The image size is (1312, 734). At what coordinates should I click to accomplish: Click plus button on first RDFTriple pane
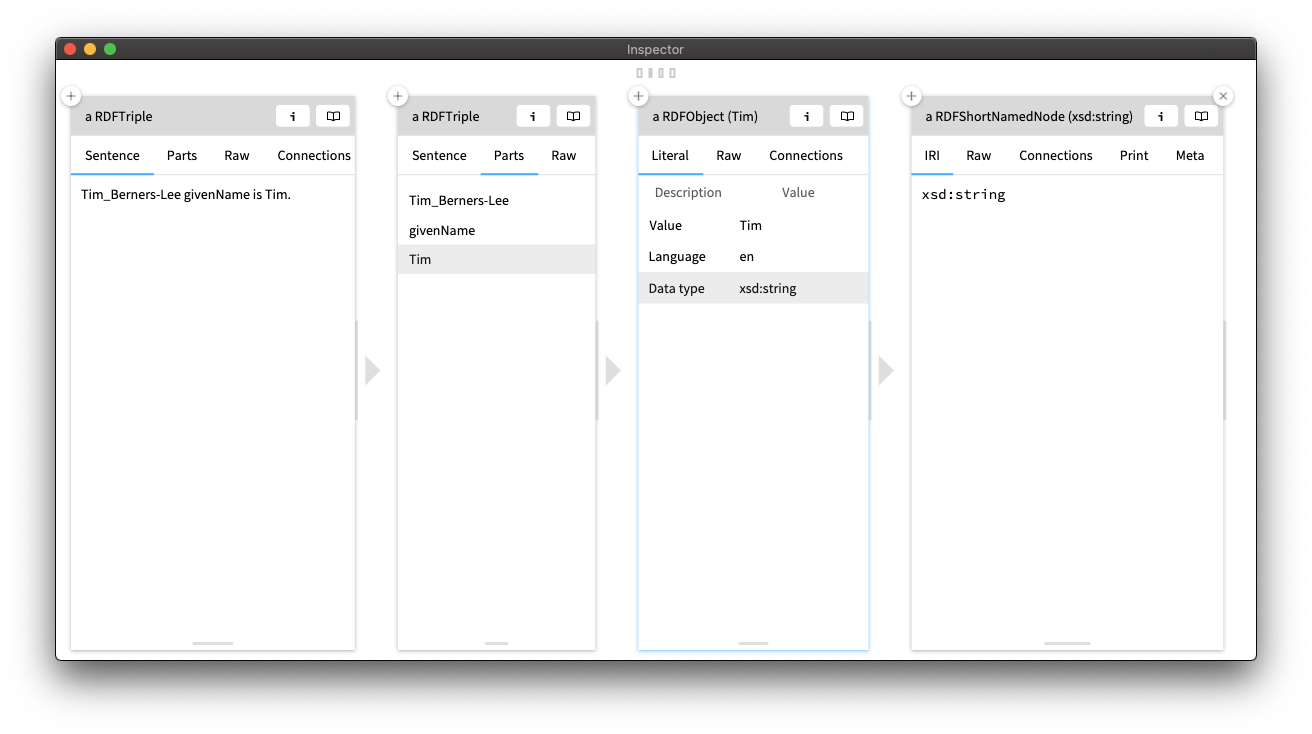coord(71,96)
